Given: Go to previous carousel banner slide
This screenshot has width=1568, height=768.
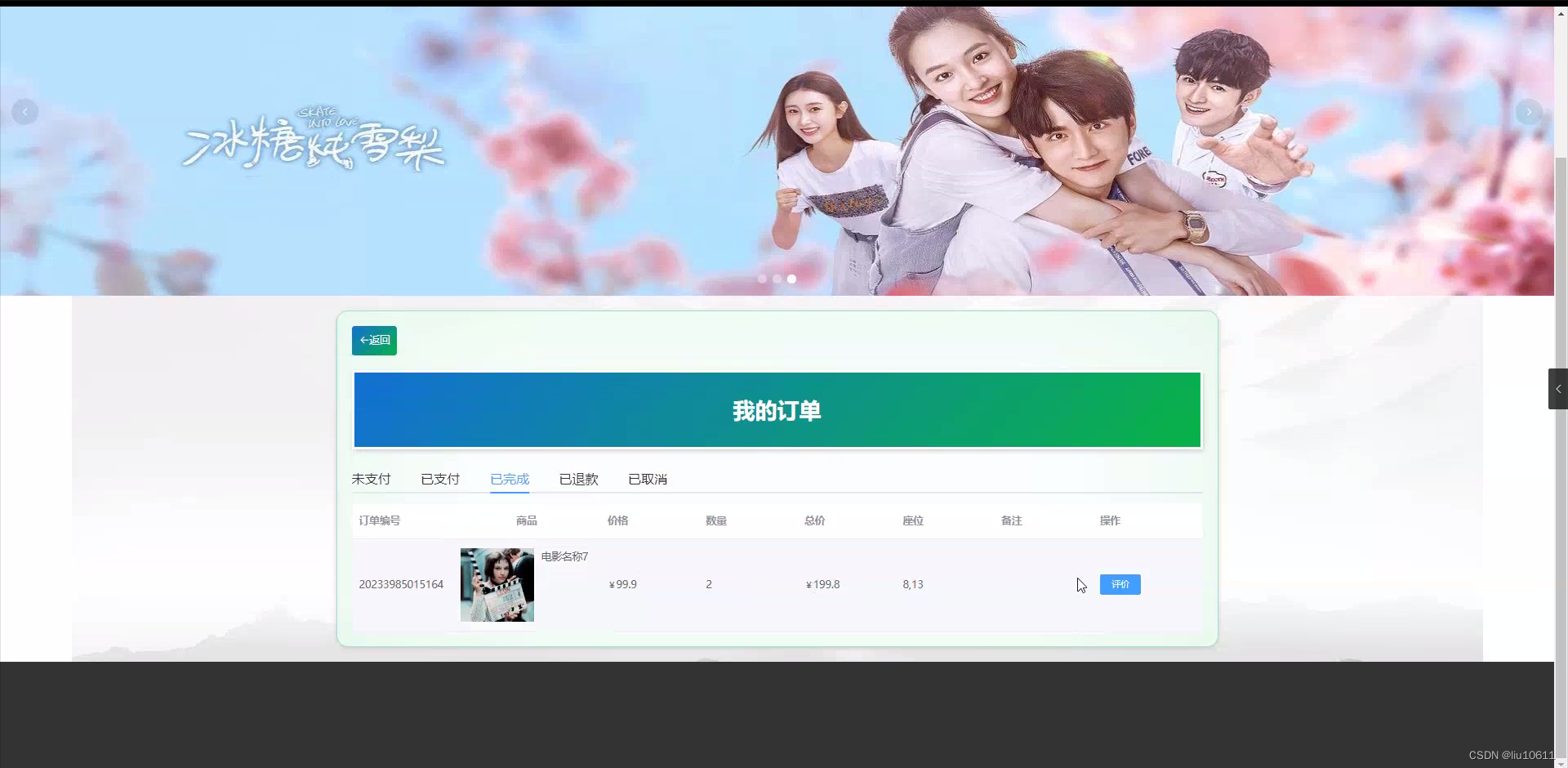Looking at the screenshot, I should [24, 111].
